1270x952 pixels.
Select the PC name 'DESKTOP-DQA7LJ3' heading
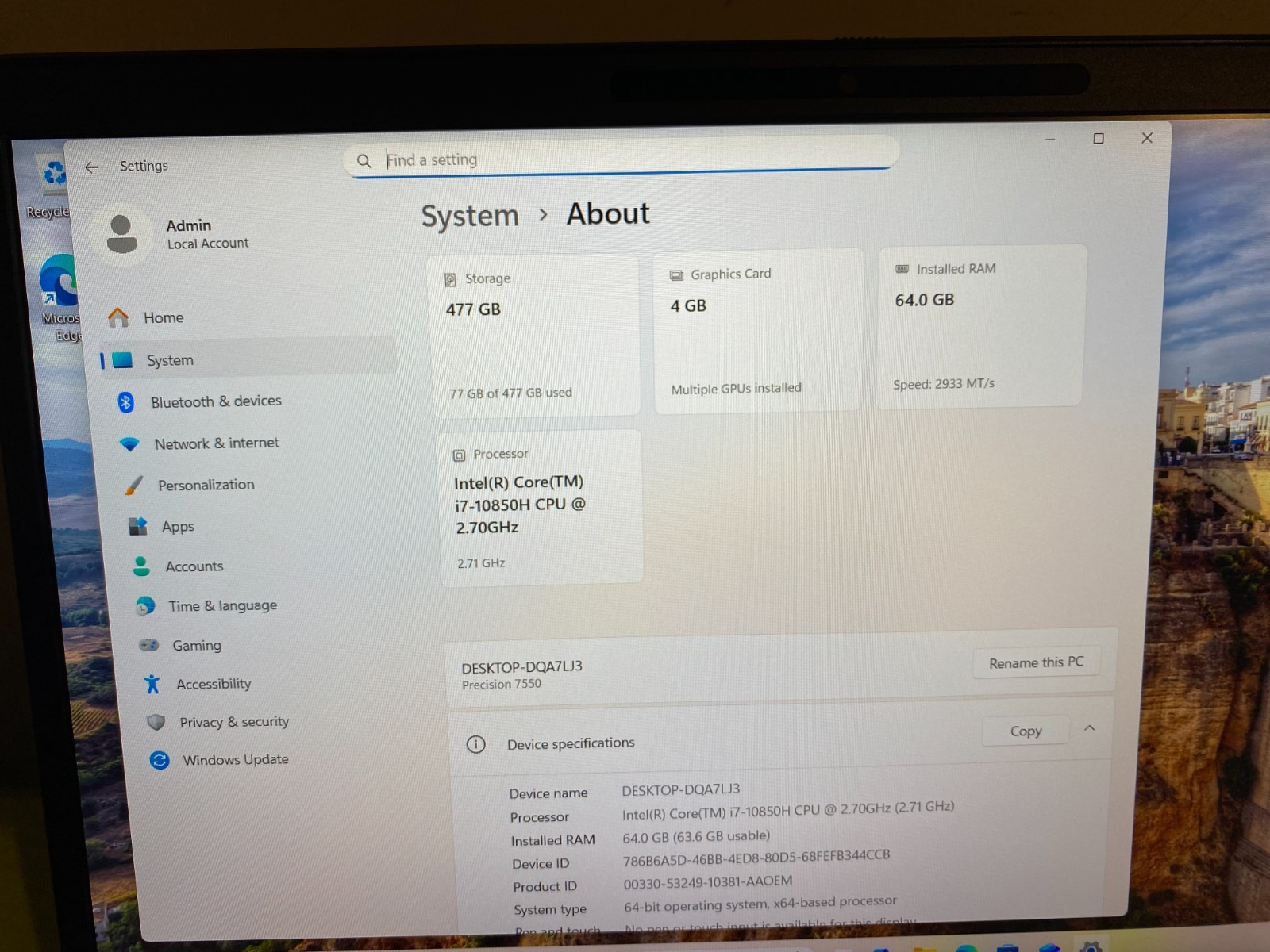pos(521,667)
